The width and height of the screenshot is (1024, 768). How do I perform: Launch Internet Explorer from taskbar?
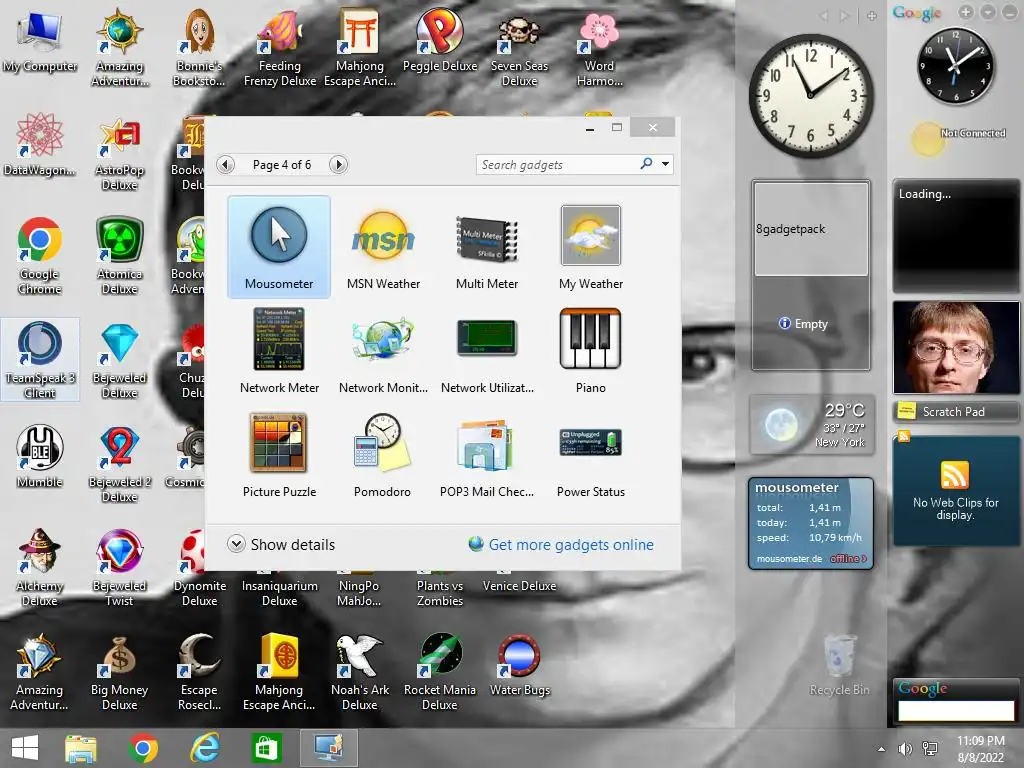click(204, 748)
